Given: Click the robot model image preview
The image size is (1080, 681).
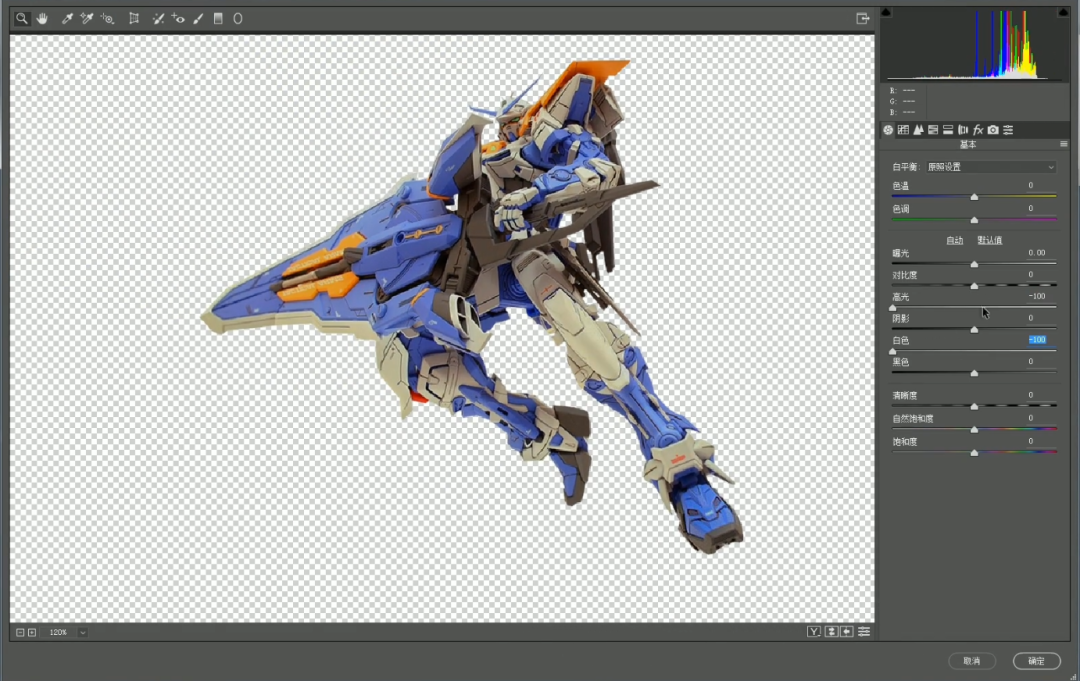Looking at the screenshot, I should [472, 306].
